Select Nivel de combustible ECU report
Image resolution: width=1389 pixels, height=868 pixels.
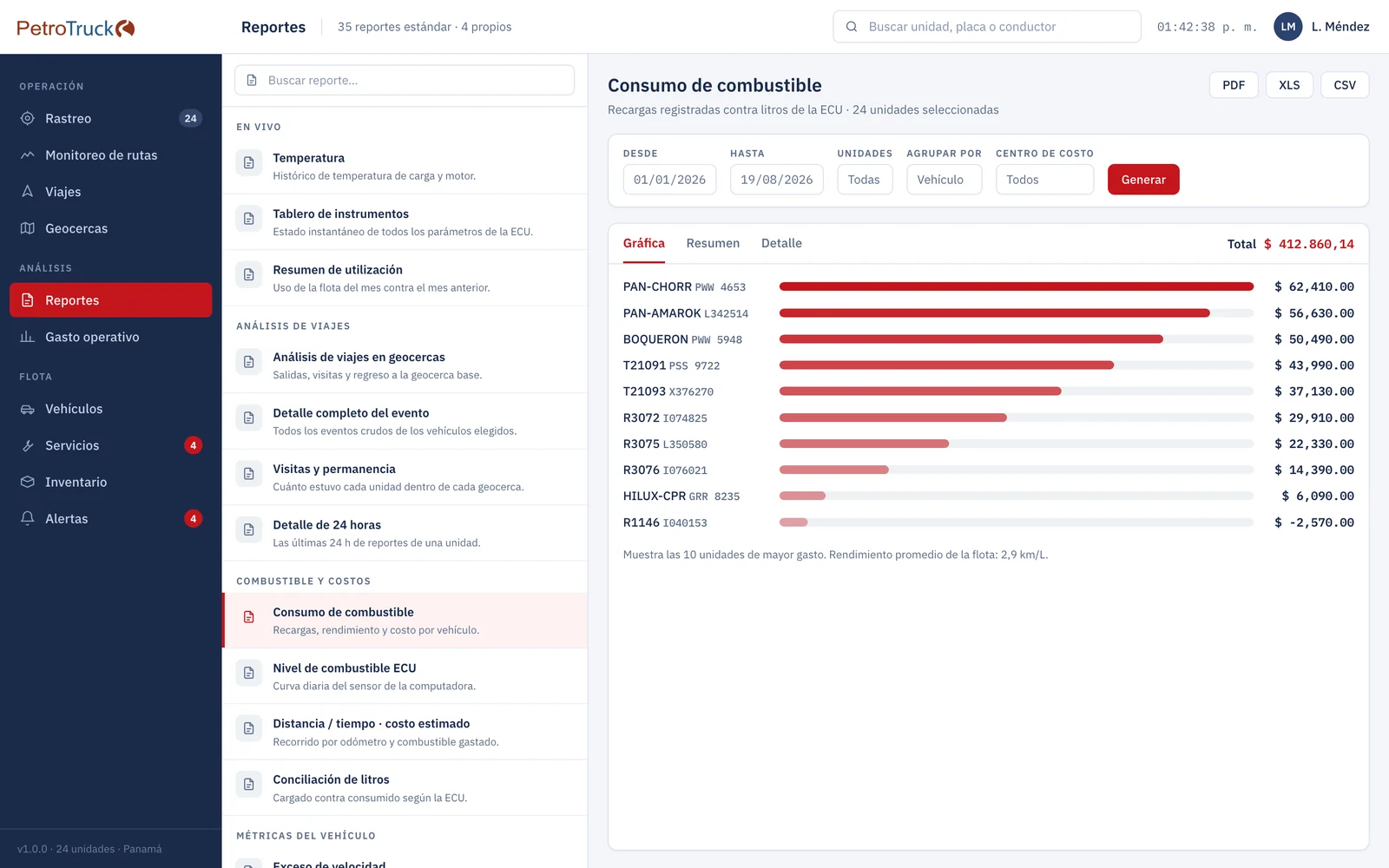coord(405,676)
